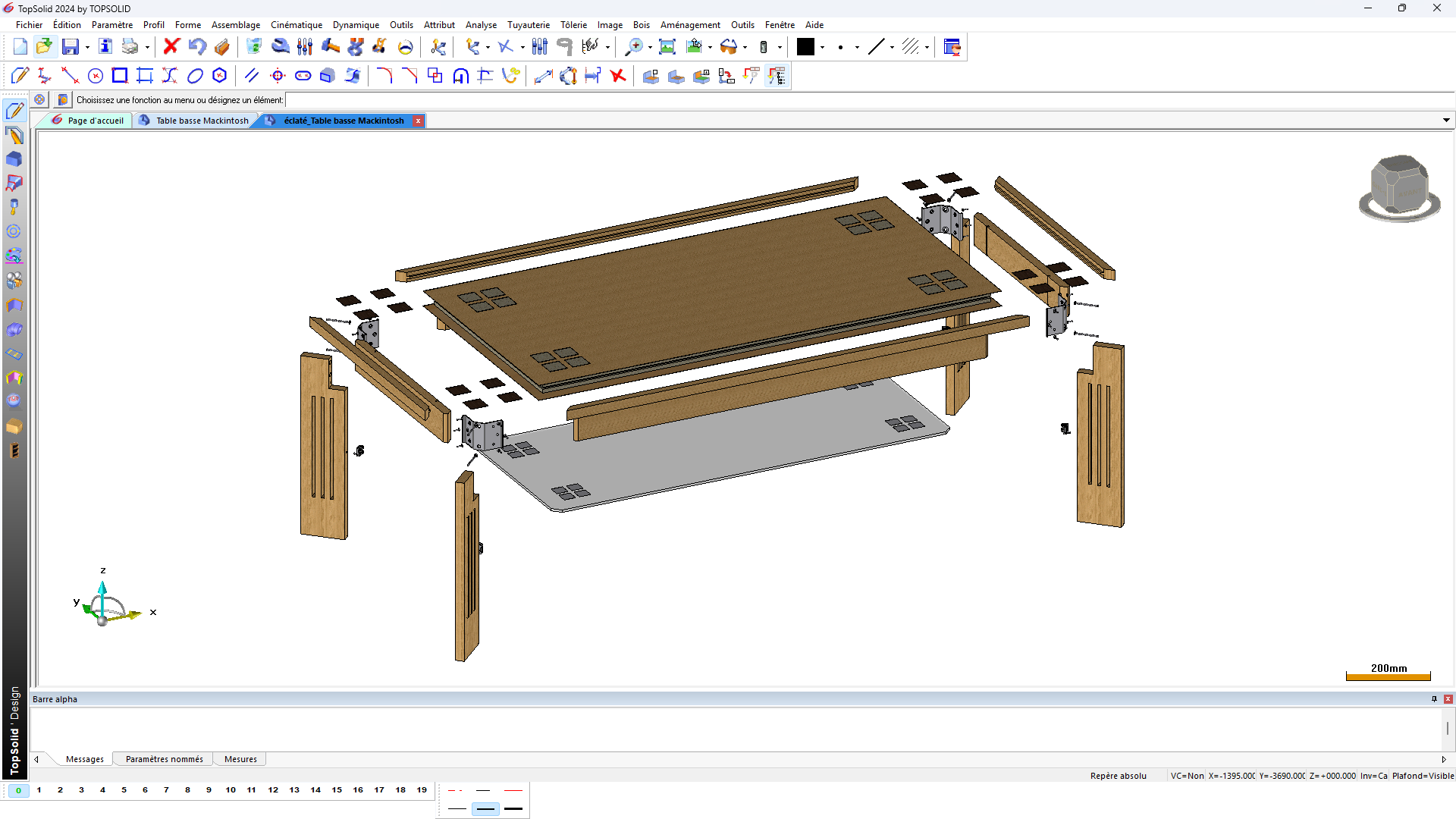1456x819 pixels.
Task: Open the Assemblage menu
Action: point(235,25)
